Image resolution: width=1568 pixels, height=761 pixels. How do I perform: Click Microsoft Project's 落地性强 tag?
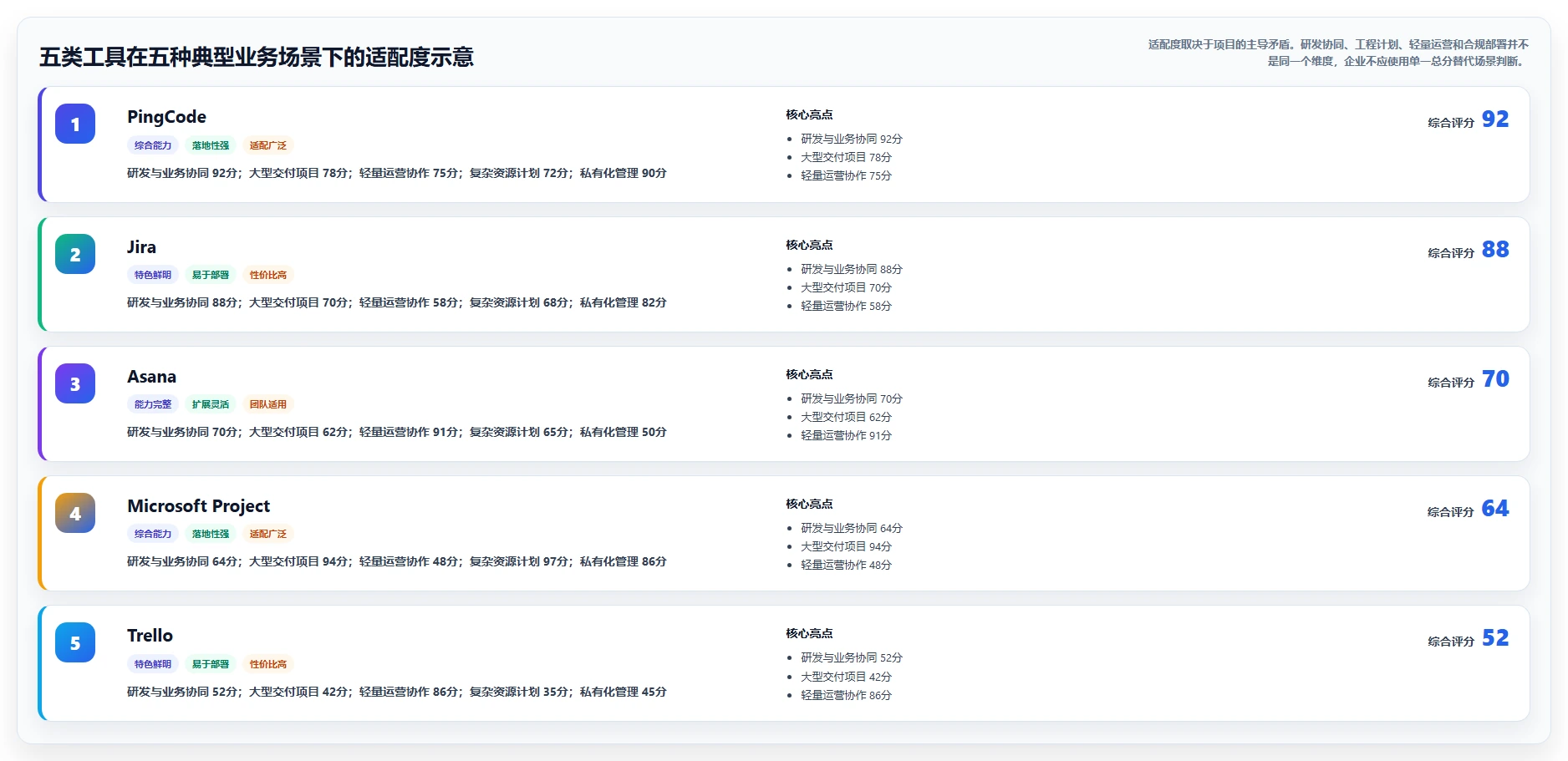[211, 534]
